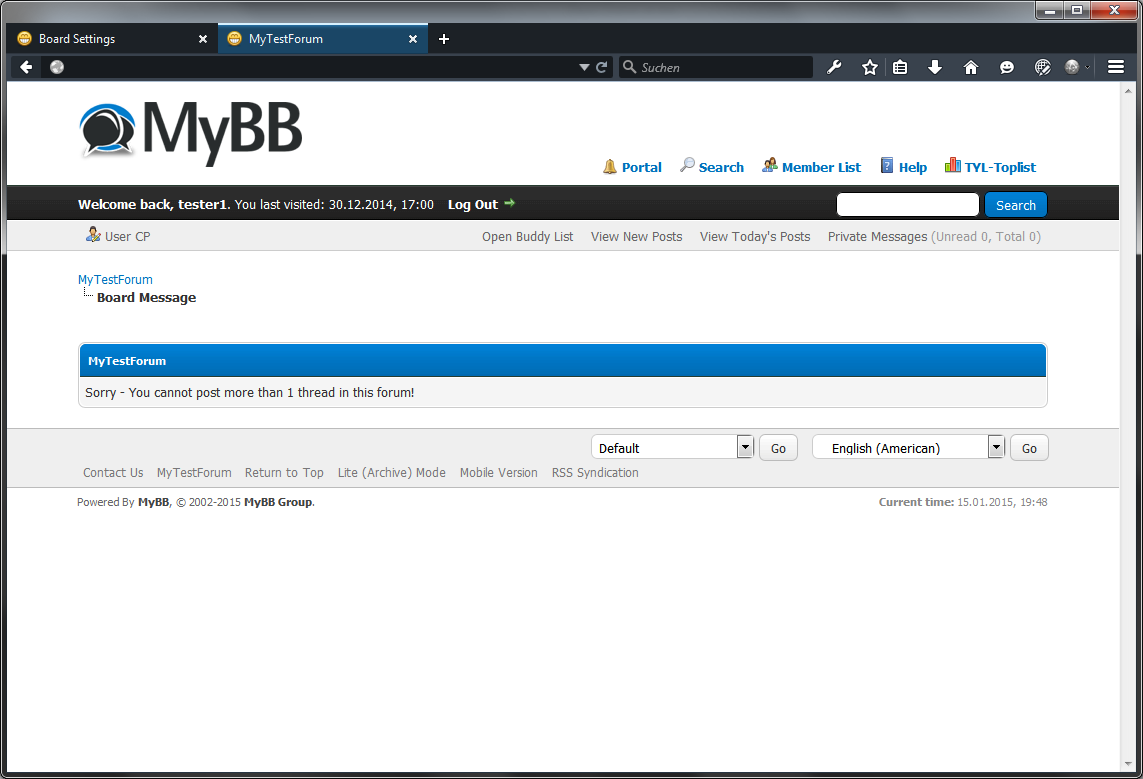Reload the page with the refresh icon
The height and width of the screenshot is (779, 1143).
[x=602, y=67]
